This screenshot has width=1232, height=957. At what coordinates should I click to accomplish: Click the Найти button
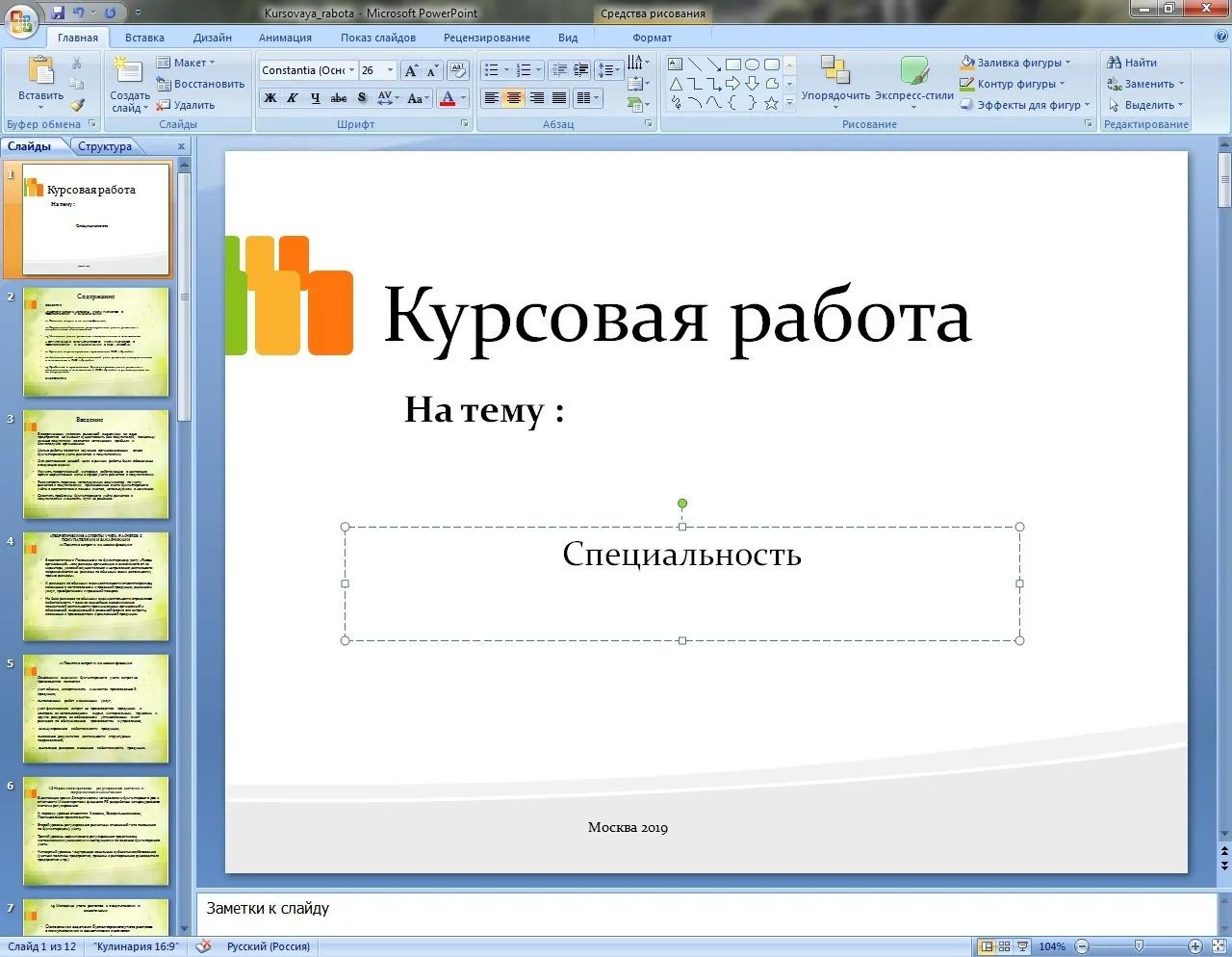(1132, 63)
